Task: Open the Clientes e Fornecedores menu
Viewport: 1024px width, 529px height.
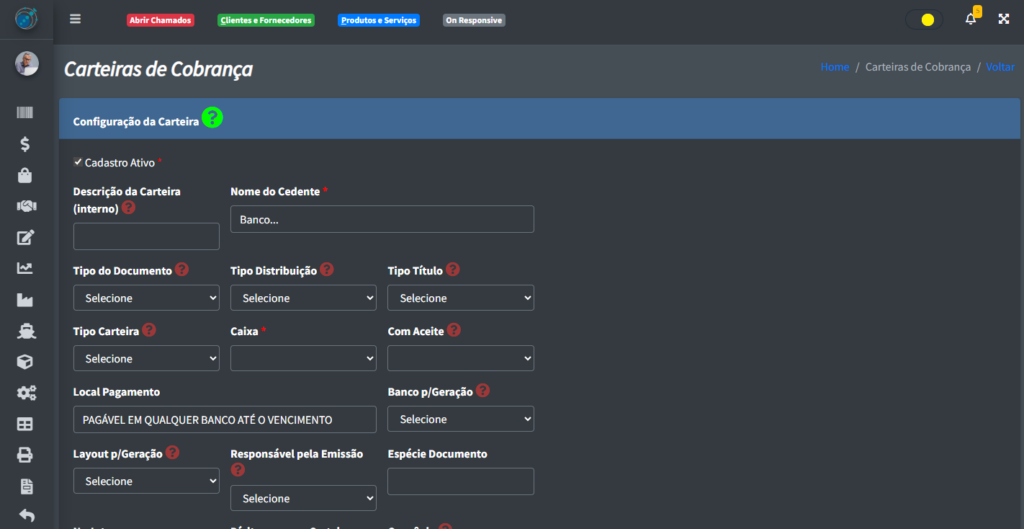Action: [x=266, y=20]
